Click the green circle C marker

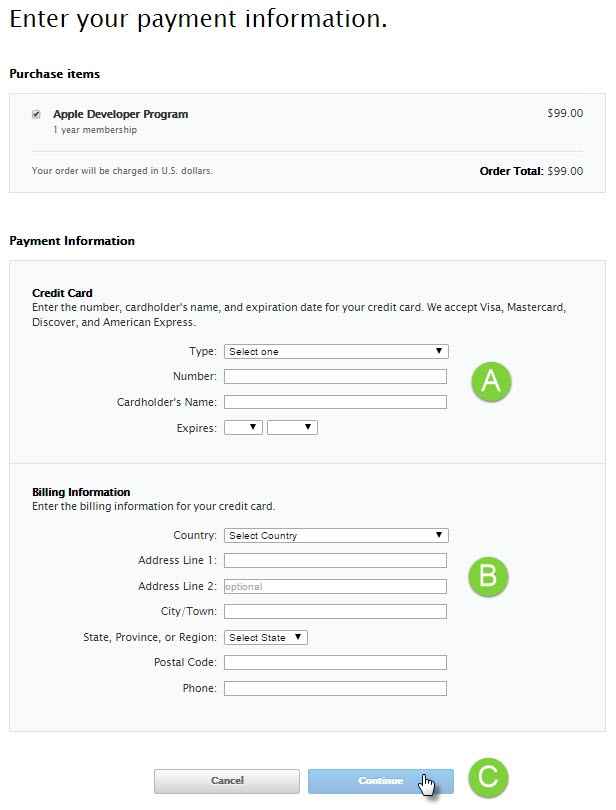pos(488,778)
